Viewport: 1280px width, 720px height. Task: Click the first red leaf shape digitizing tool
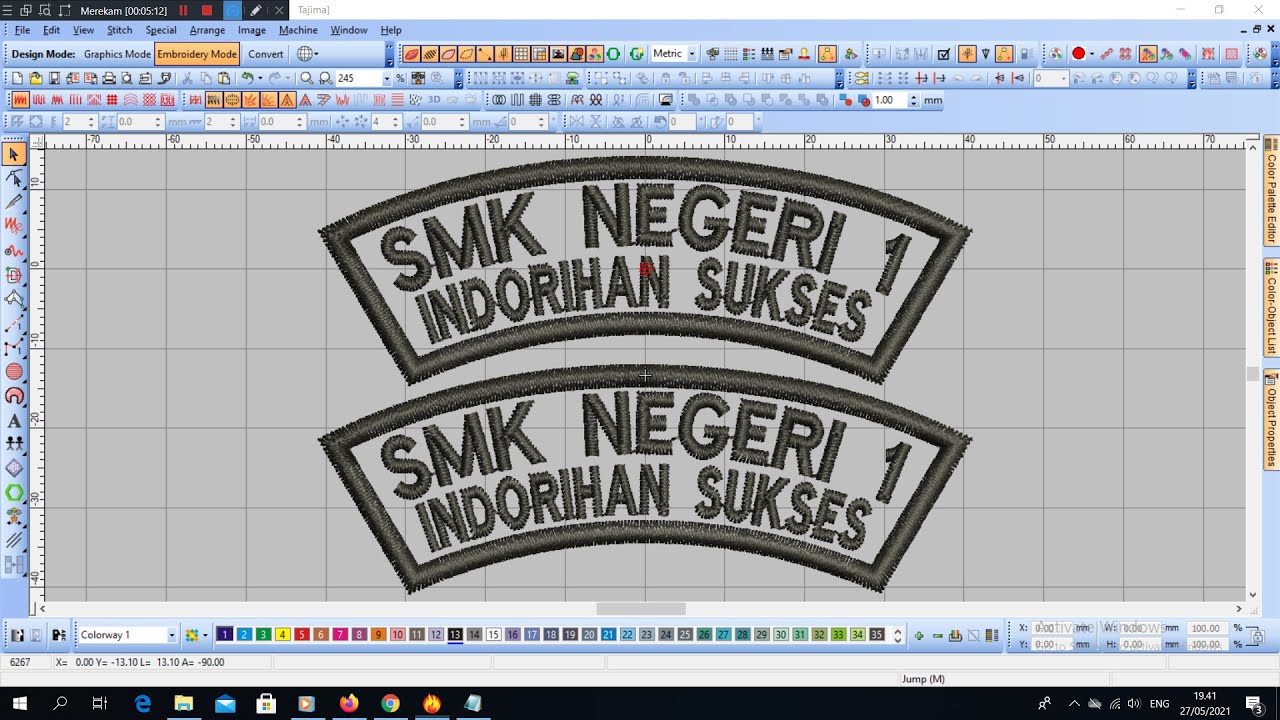411,54
